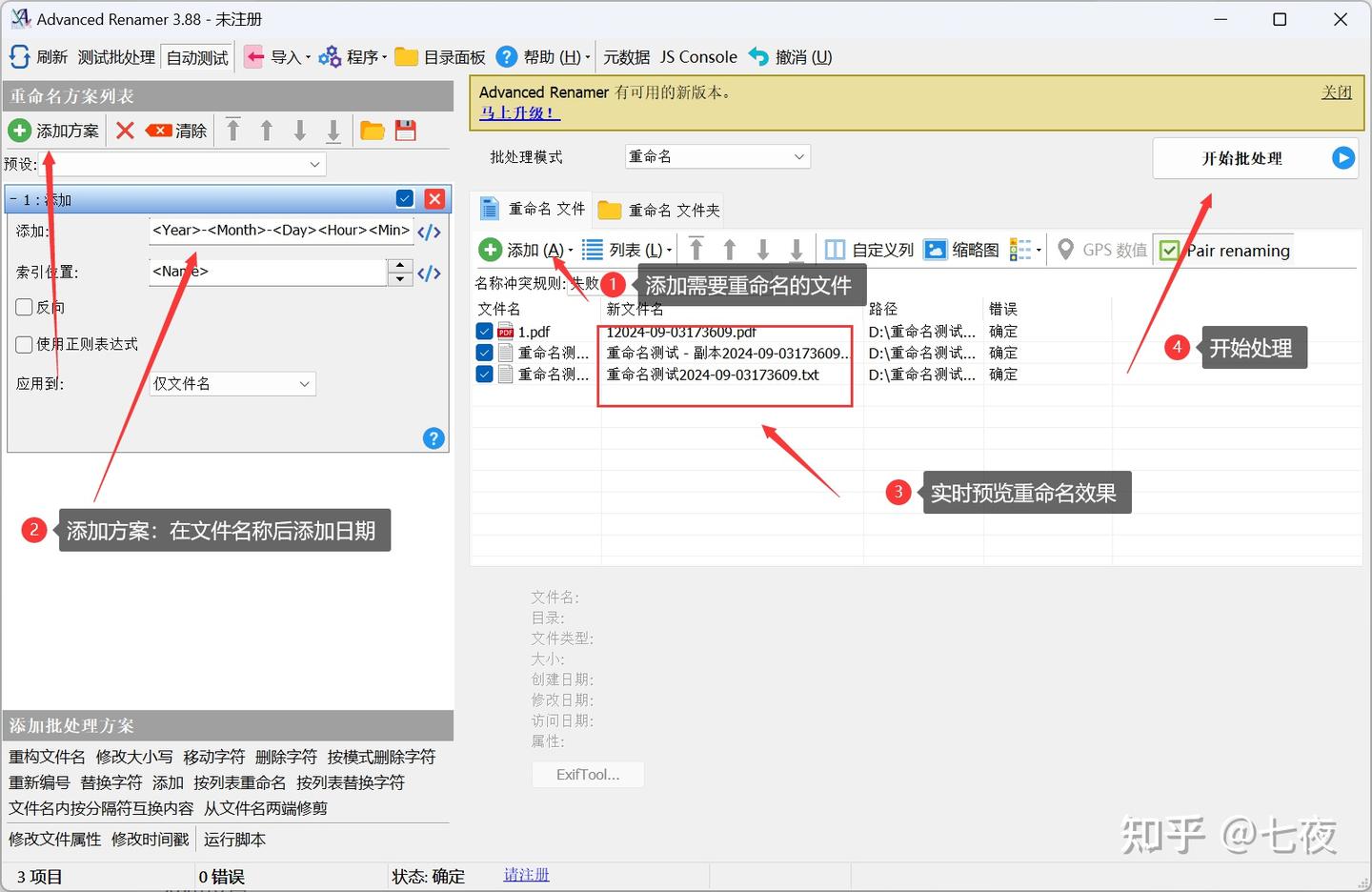The height and width of the screenshot is (892, 1372).
Task: Add a 修改时间戳 method
Action: tap(151, 840)
